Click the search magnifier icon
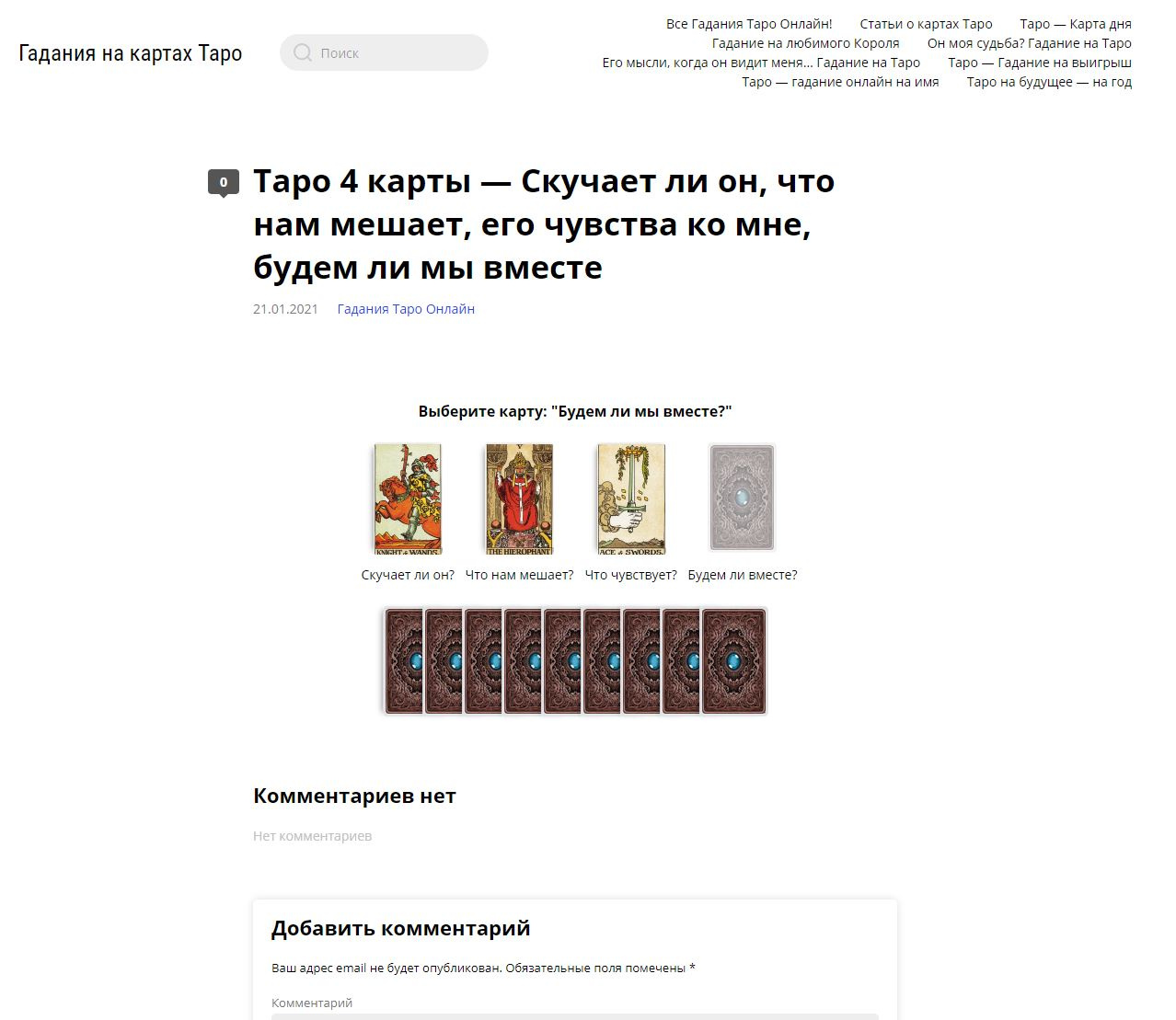Viewport: 1176px width, 1020px height. (x=302, y=52)
